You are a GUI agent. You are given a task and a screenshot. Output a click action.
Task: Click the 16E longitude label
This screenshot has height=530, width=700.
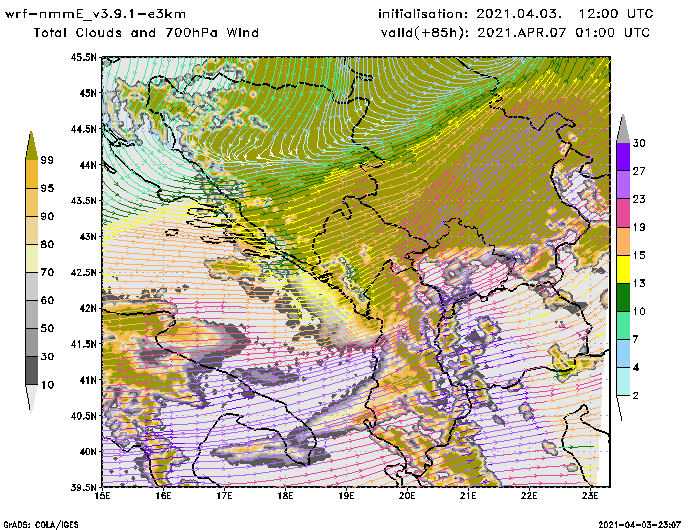coord(163,496)
